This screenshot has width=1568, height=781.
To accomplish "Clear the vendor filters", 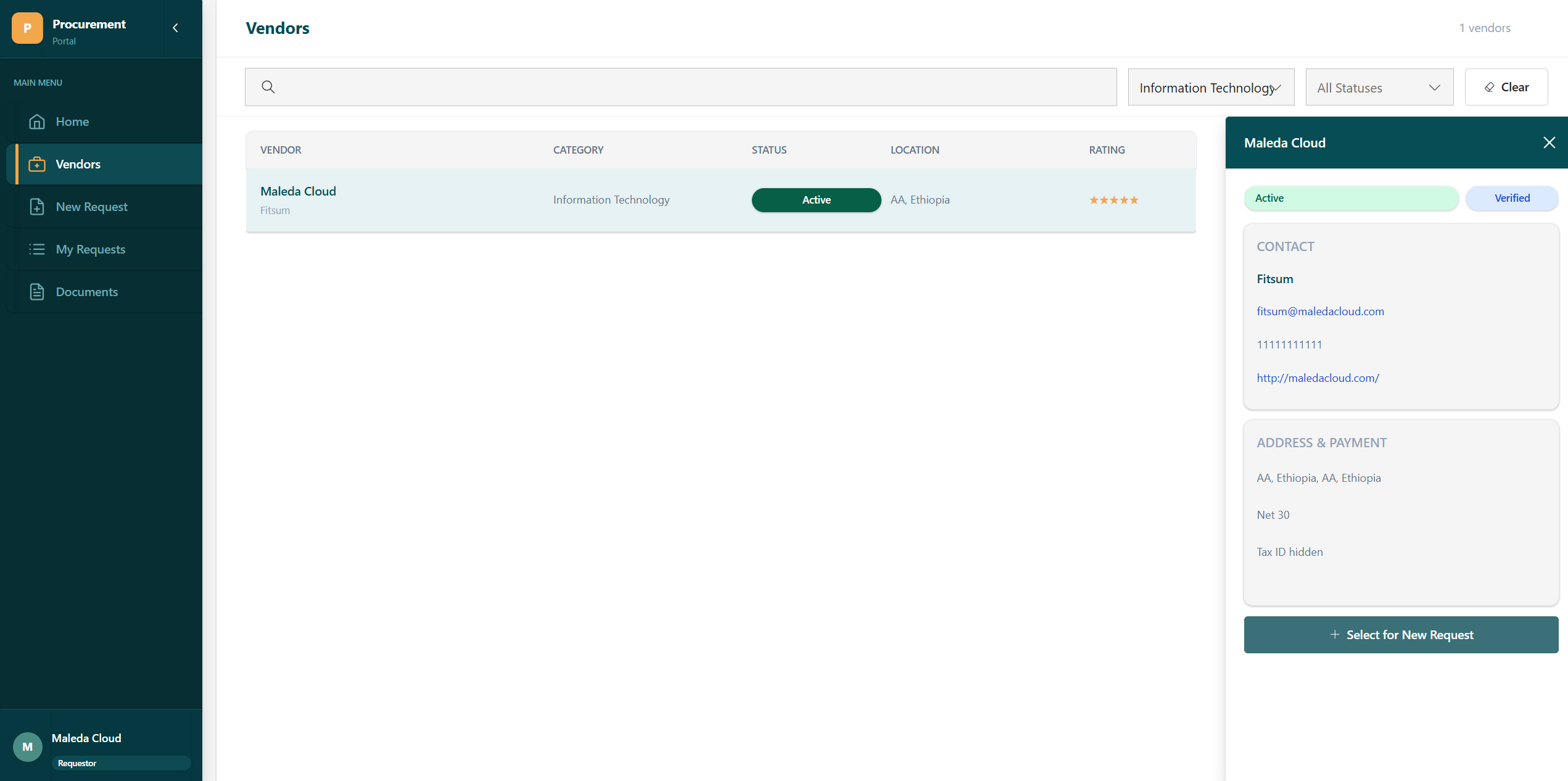I will 1506,87.
